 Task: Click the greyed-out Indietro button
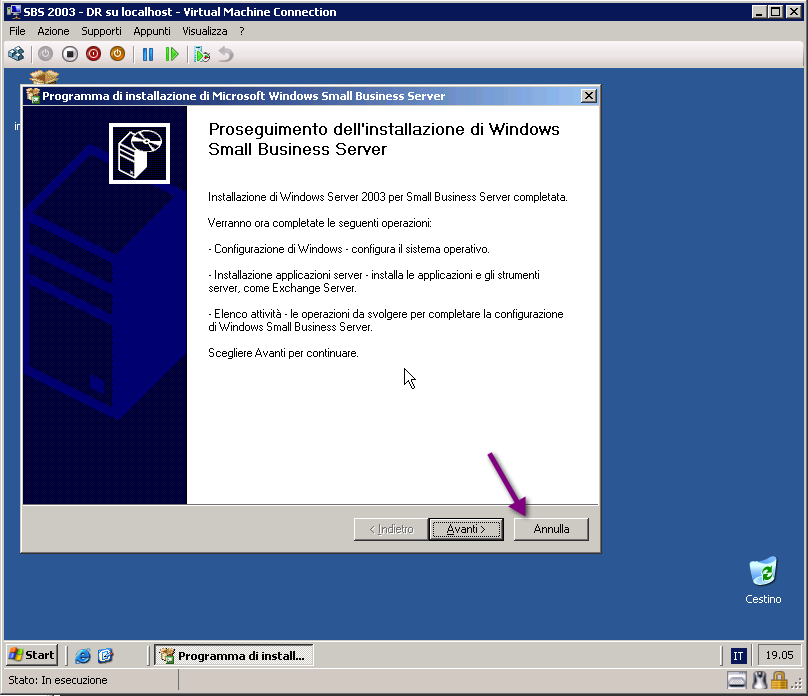click(x=391, y=529)
